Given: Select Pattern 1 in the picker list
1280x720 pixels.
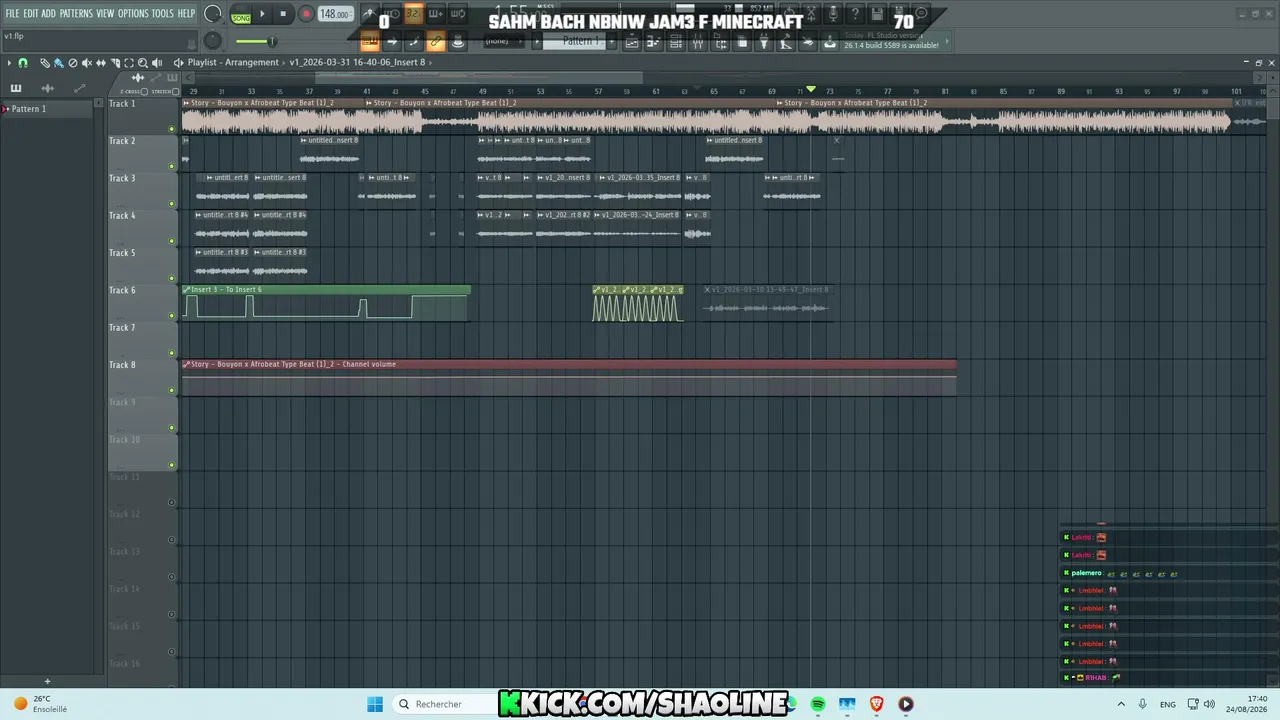Looking at the screenshot, I should click(x=50, y=109).
